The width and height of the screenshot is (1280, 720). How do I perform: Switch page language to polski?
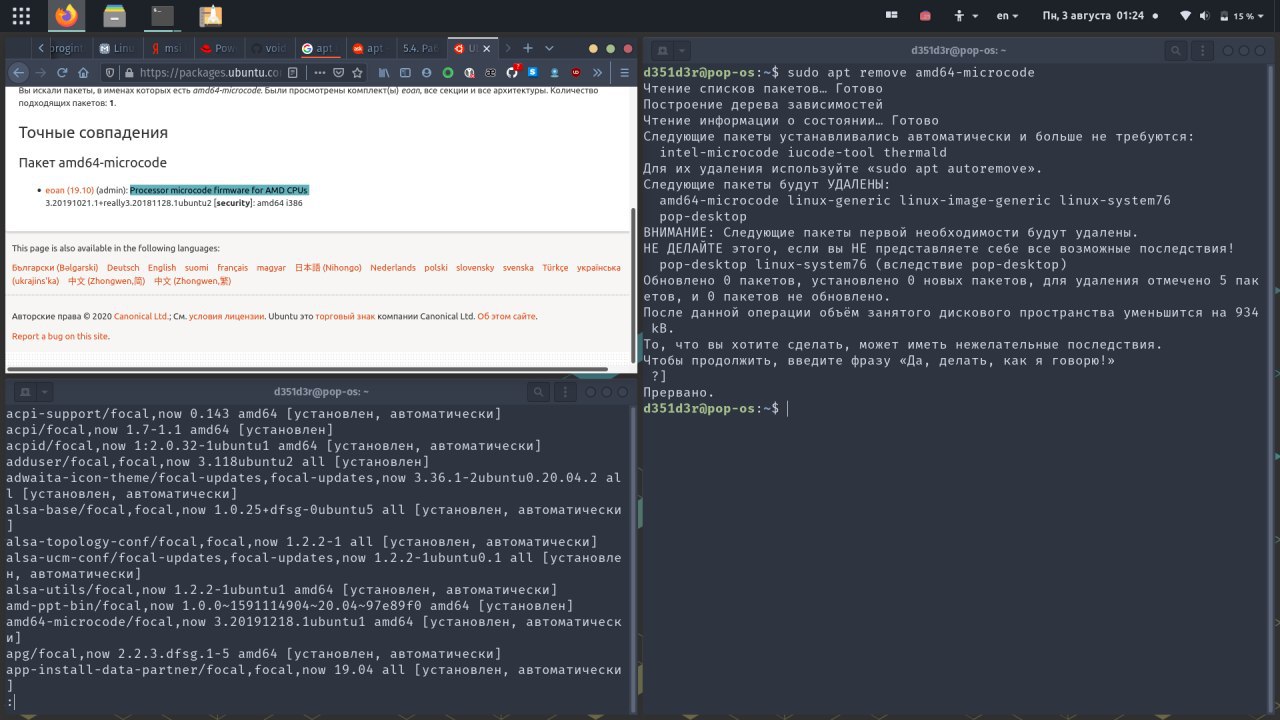coord(436,267)
